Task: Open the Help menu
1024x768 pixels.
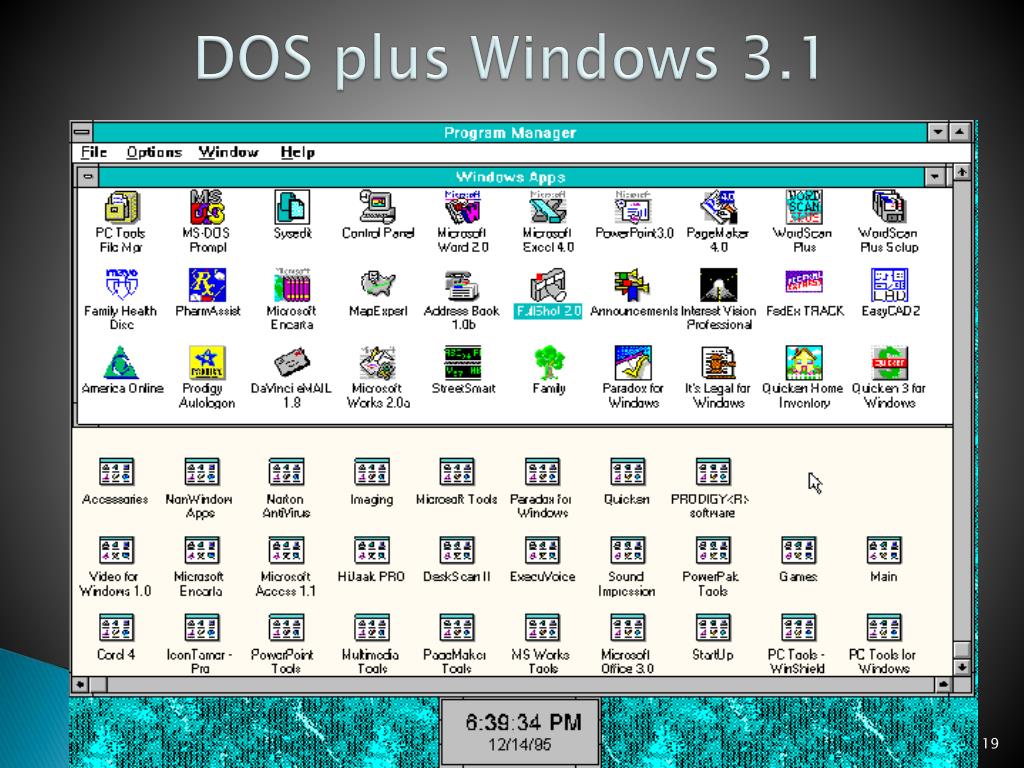Action: 298,152
